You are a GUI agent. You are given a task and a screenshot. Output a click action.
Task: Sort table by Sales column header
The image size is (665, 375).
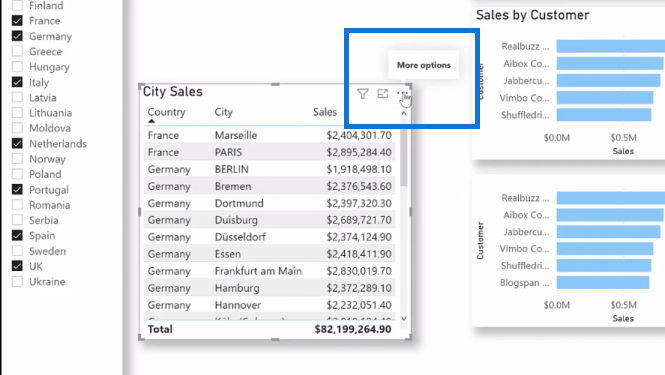click(325, 112)
